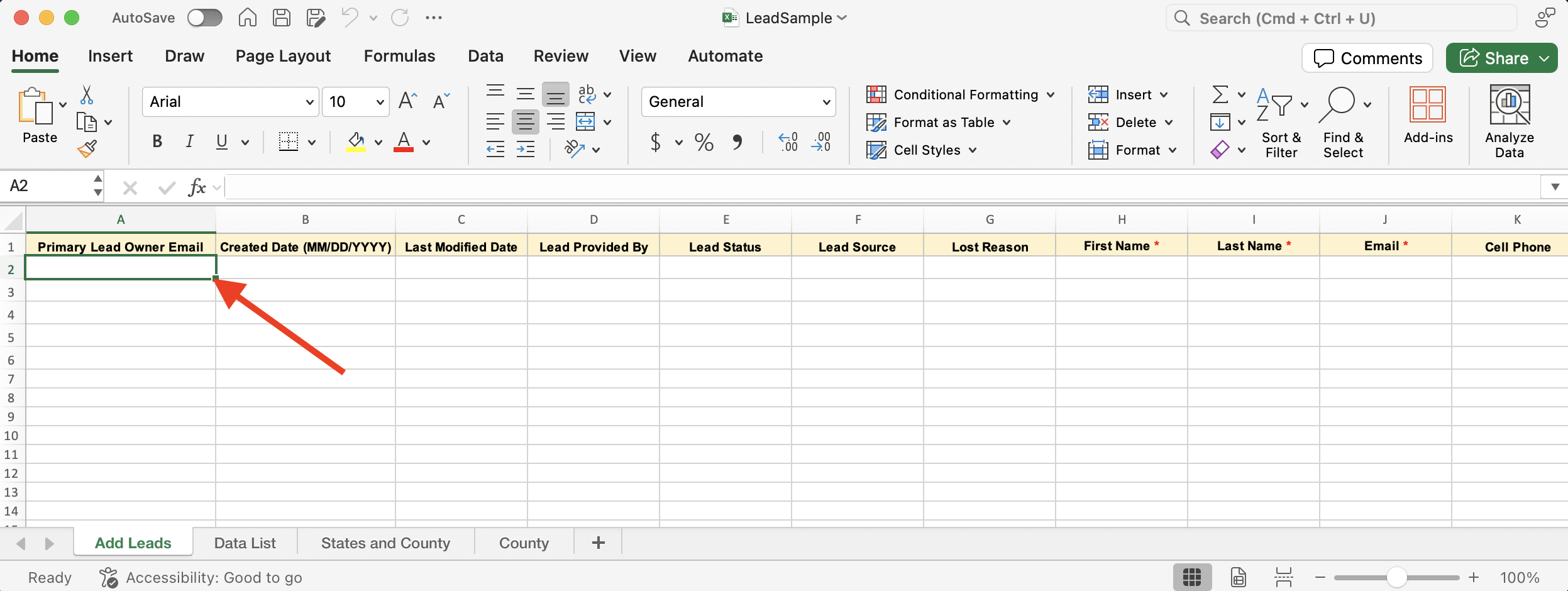Increase font size with the larger A
This screenshot has width=1568, height=591.
point(407,101)
